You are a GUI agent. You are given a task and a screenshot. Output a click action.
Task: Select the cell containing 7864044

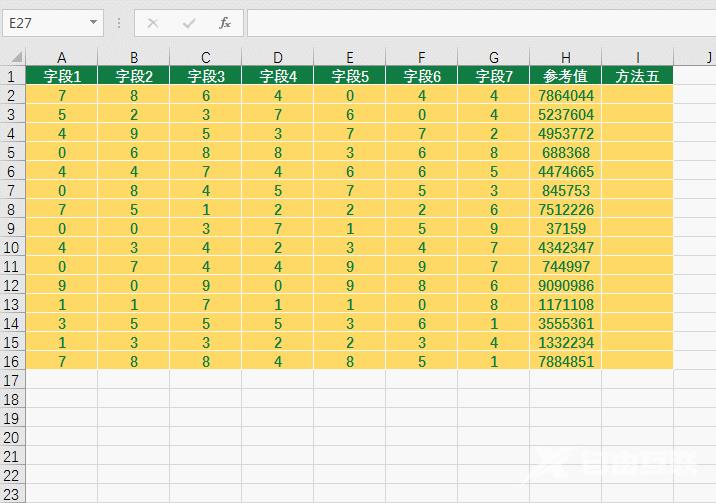[x=566, y=95]
